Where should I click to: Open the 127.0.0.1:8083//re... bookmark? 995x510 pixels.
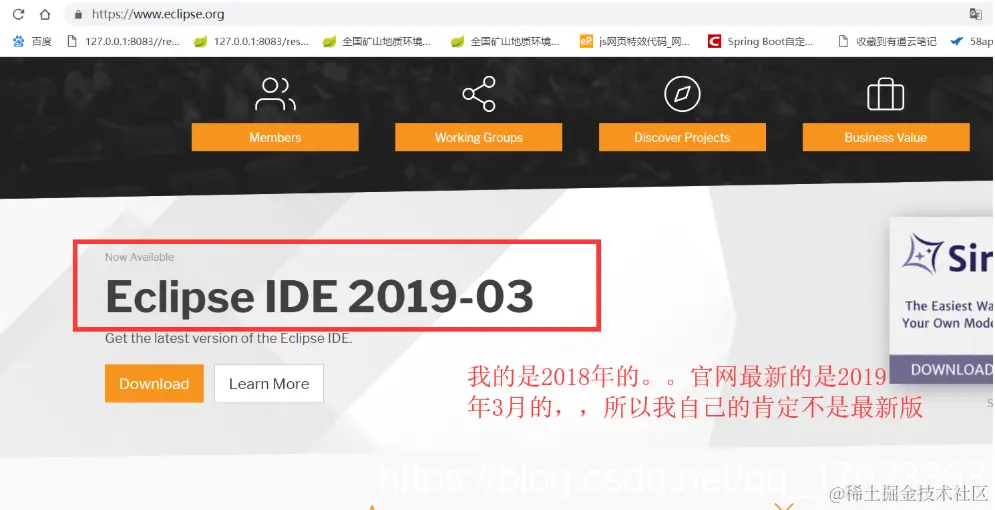pyautogui.click(x=123, y=41)
